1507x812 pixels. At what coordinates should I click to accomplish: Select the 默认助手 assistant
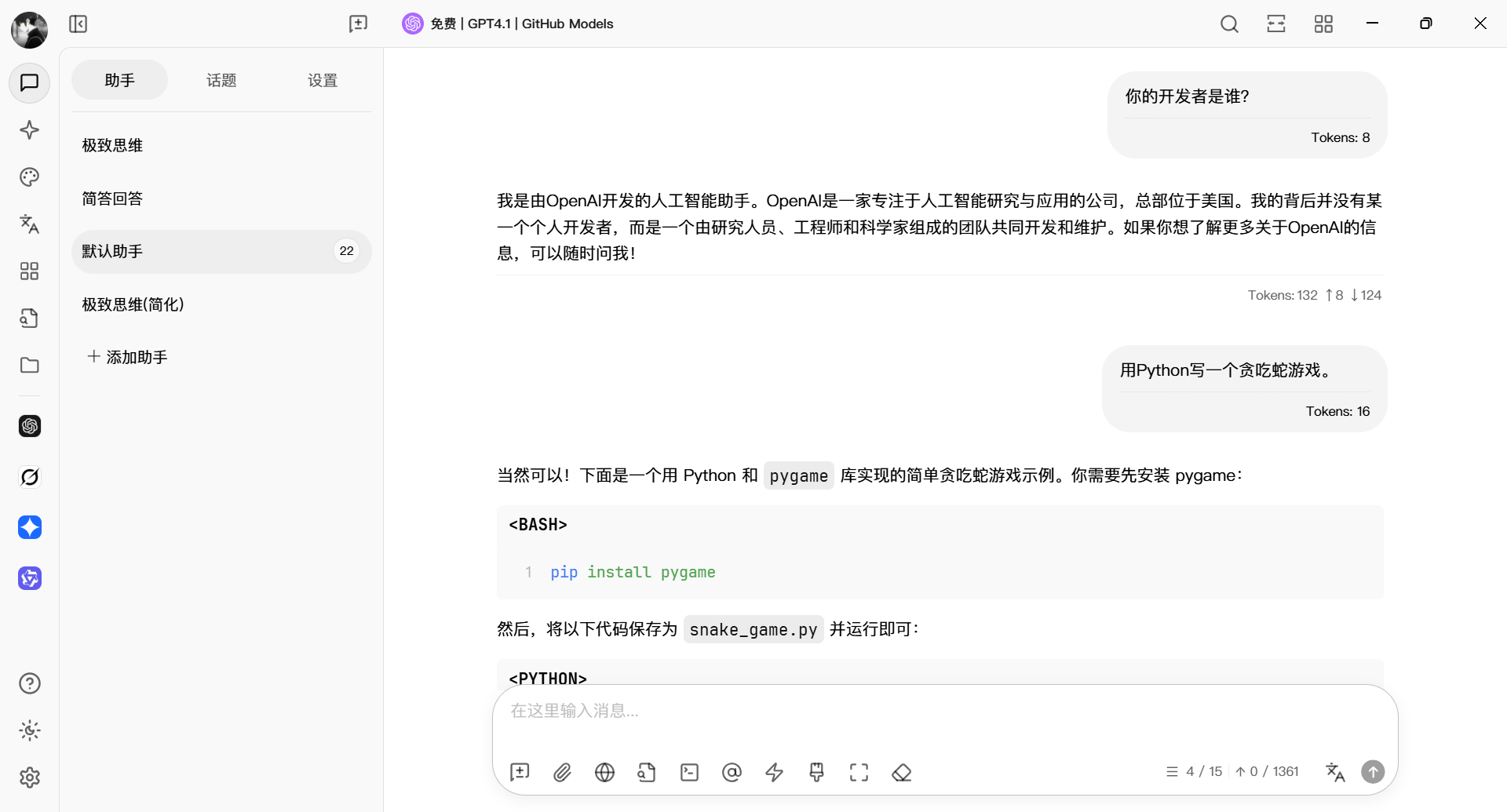(x=221, y=251)
